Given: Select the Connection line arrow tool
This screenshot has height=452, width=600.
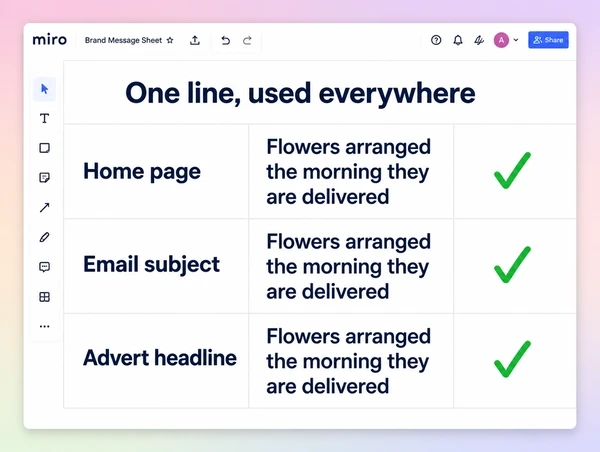Looking at the screenshot, I should (44, 207).
